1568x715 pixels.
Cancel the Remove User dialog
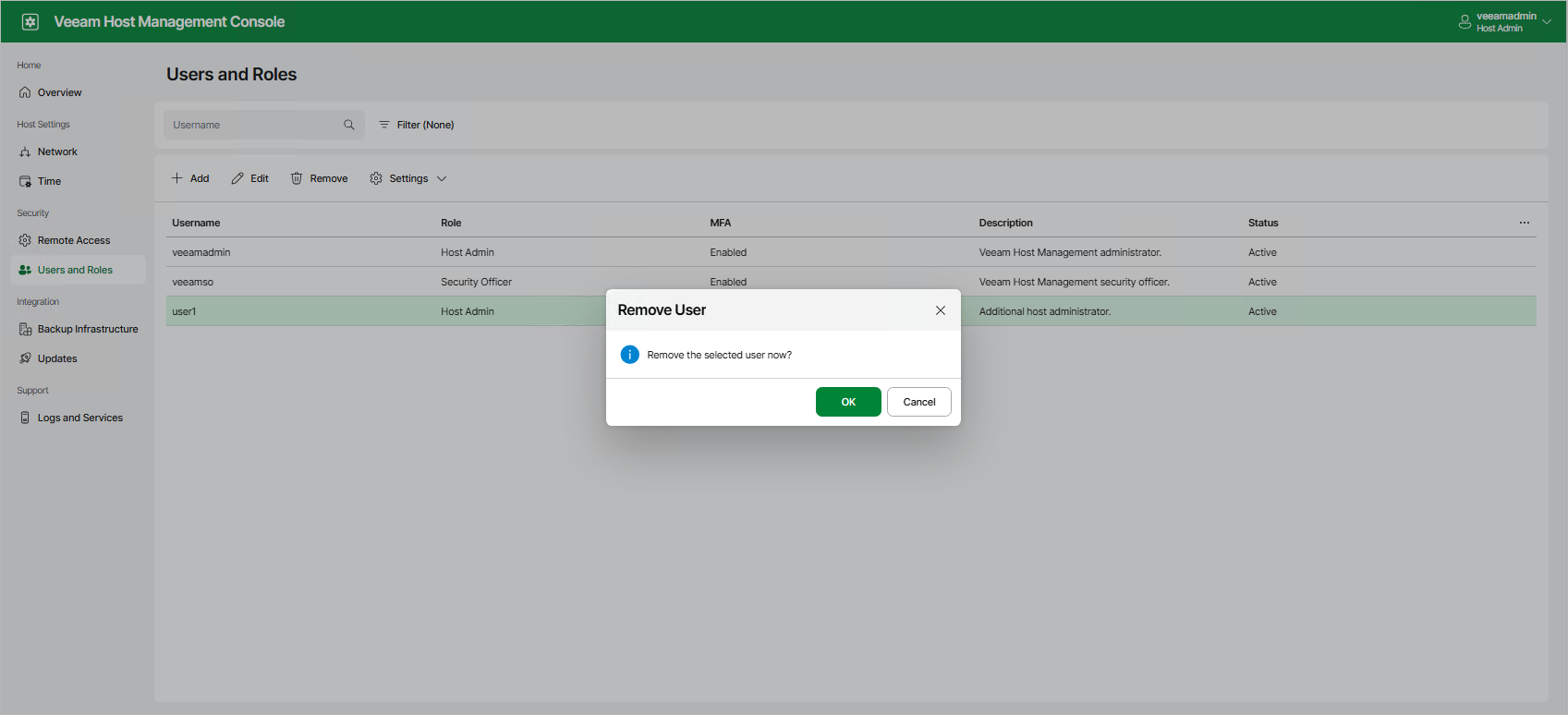tap(919, 402)
